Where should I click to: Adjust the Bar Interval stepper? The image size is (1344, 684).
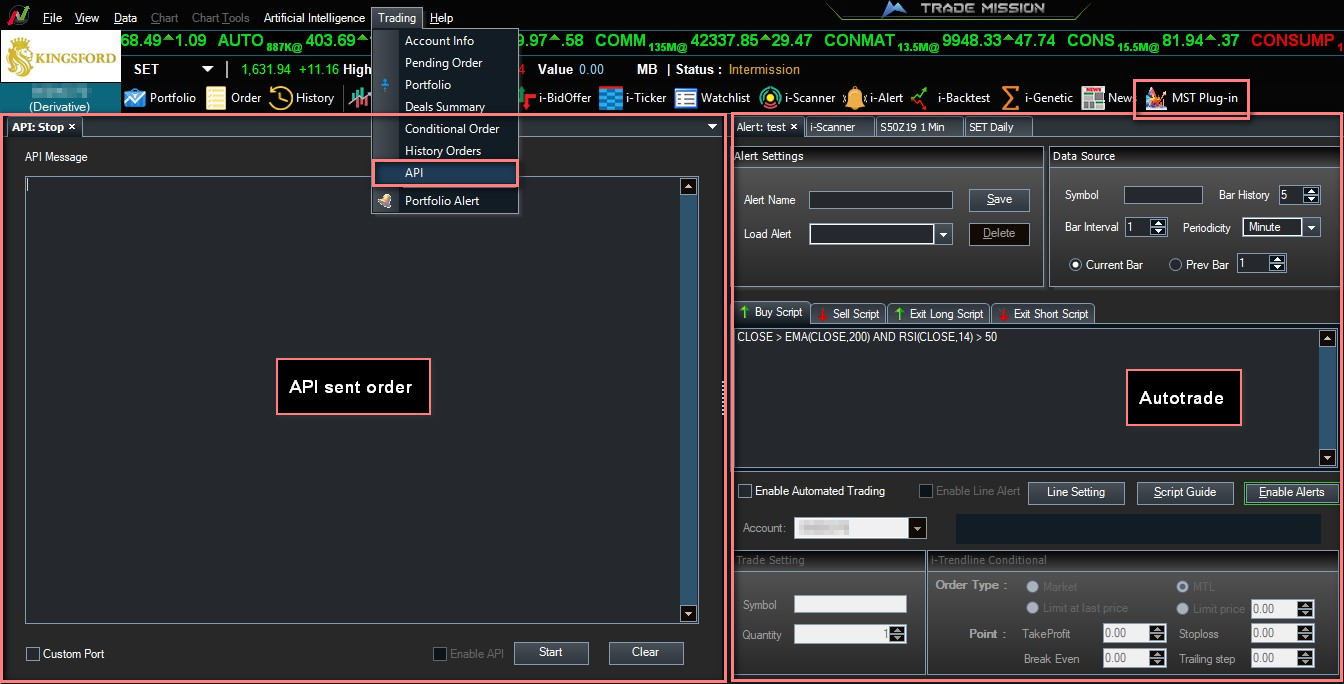click(1158, 227)
